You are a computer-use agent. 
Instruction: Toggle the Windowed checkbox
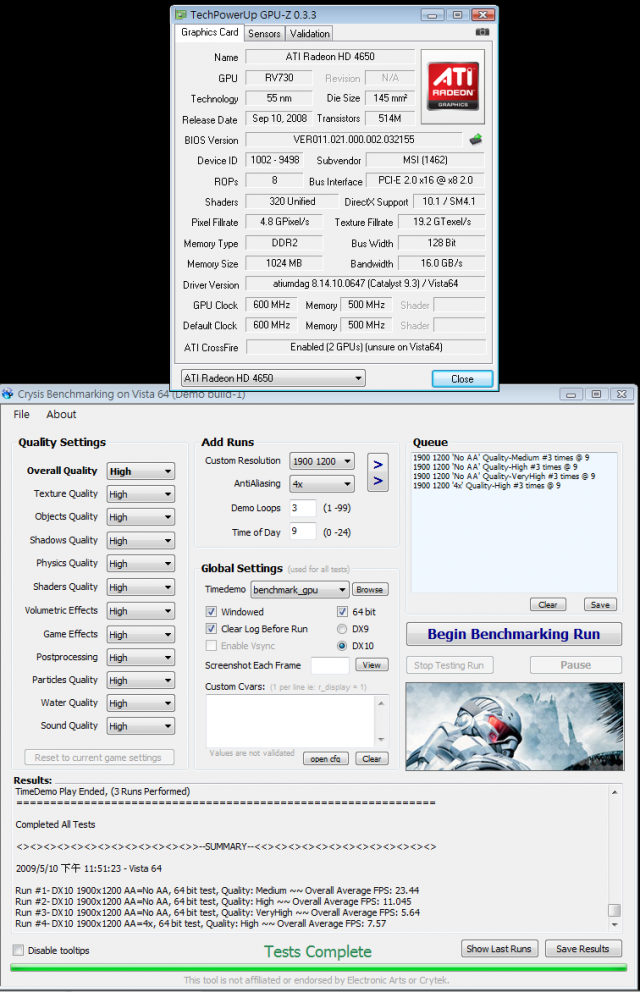(x=211, y=612)
